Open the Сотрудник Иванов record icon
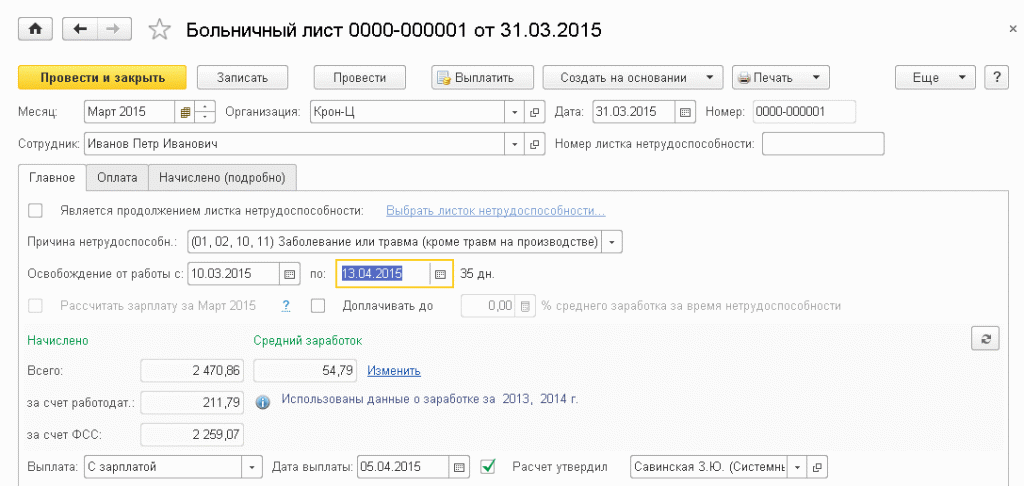Screen dimensions: 1024x486 (535, 144)
